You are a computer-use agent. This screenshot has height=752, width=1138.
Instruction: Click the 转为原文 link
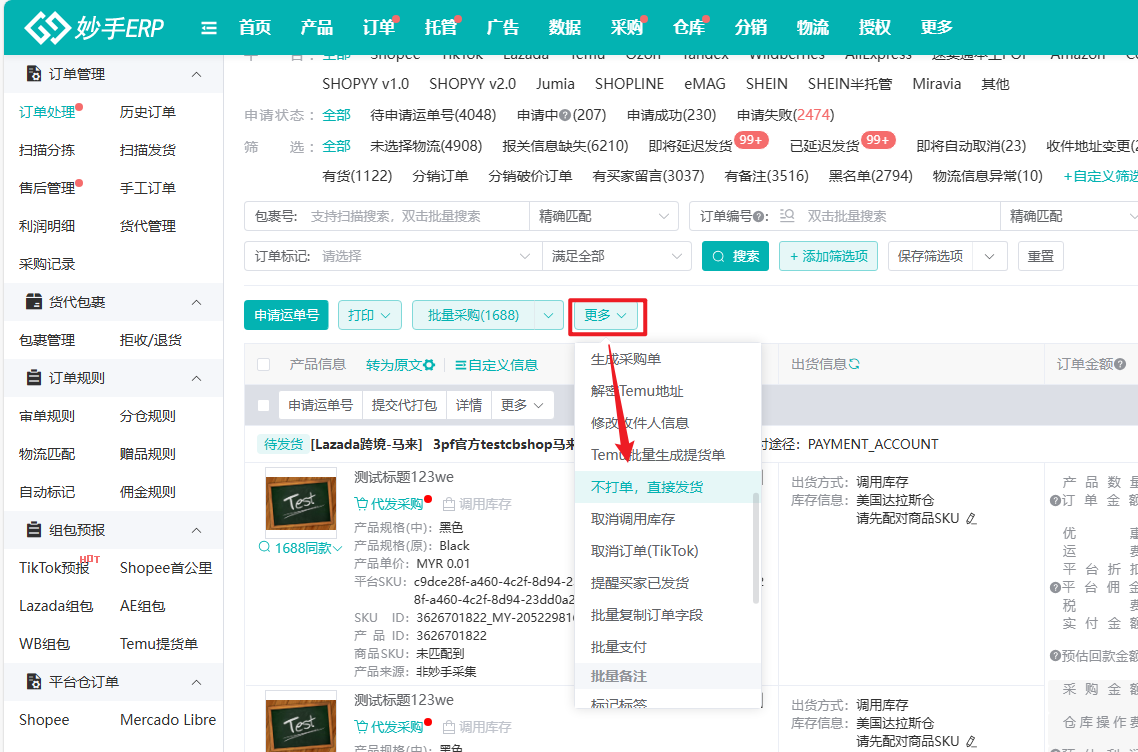pos(394,364)
